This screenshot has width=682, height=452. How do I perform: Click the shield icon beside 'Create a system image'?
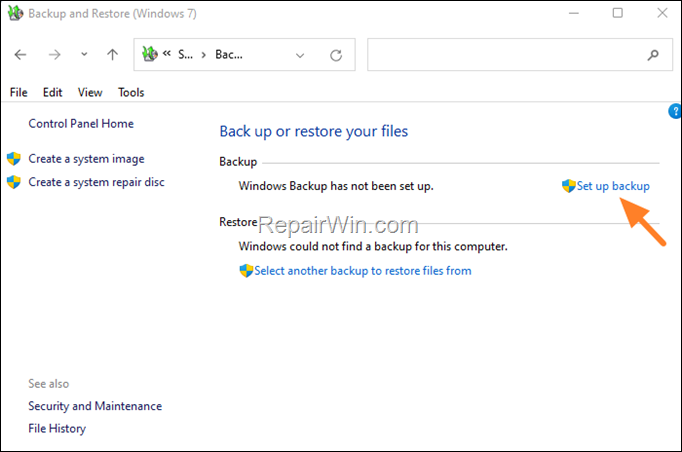tap(14, 159)
